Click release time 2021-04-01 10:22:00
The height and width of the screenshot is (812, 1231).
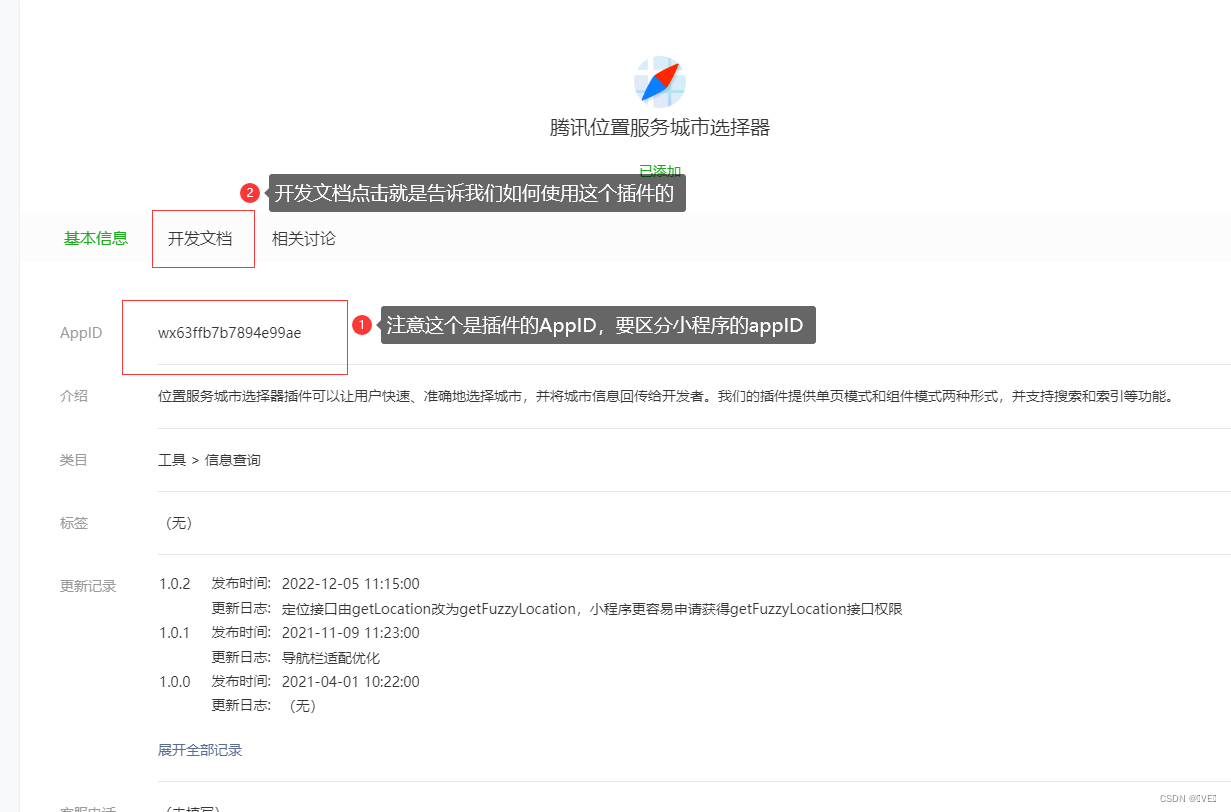[351, 682]
